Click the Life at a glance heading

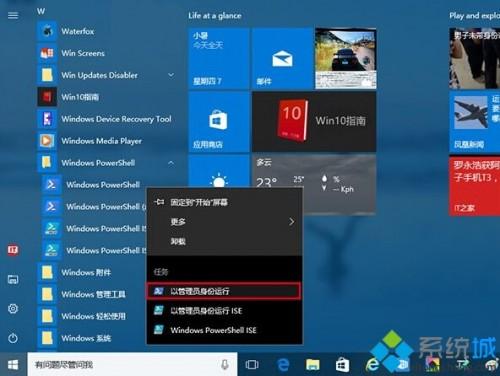[x=215, y=16]
